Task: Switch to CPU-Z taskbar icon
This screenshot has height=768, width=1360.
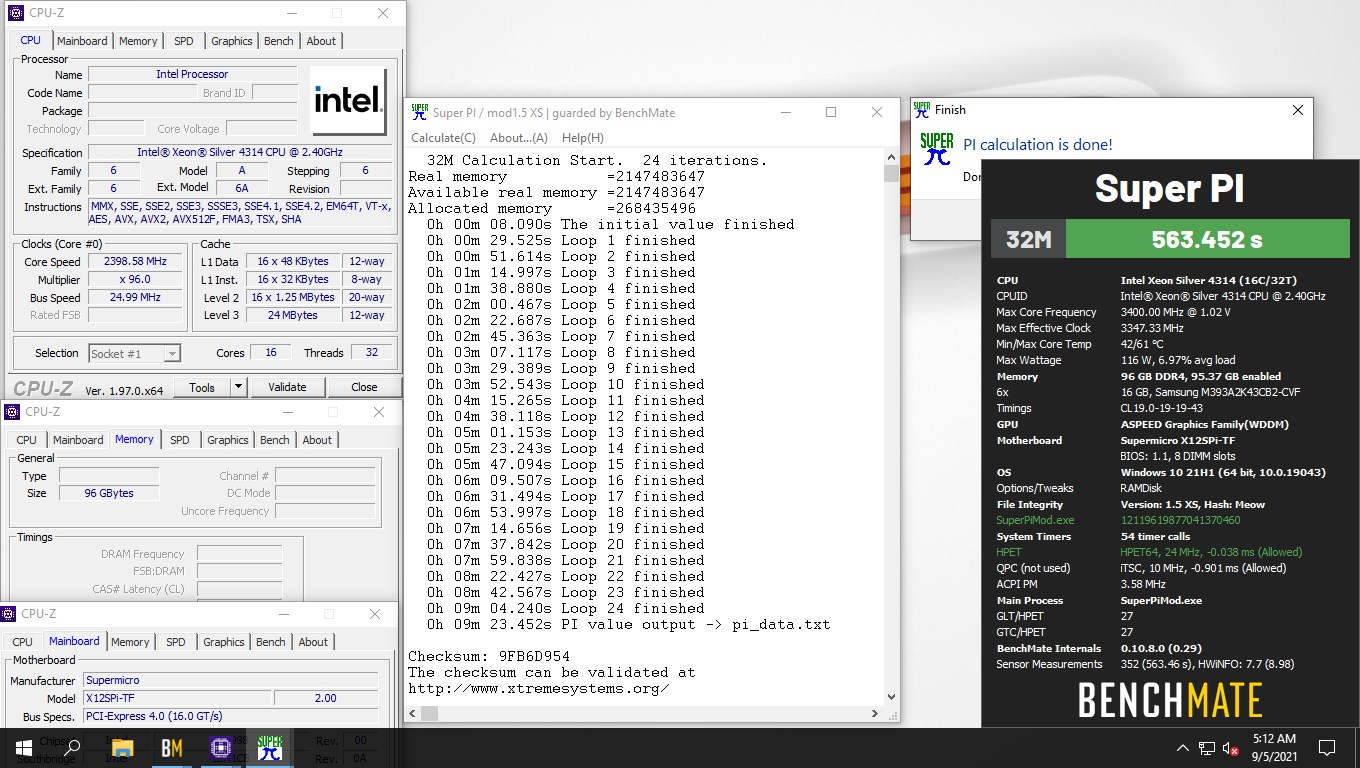Action: pos(220,747)
